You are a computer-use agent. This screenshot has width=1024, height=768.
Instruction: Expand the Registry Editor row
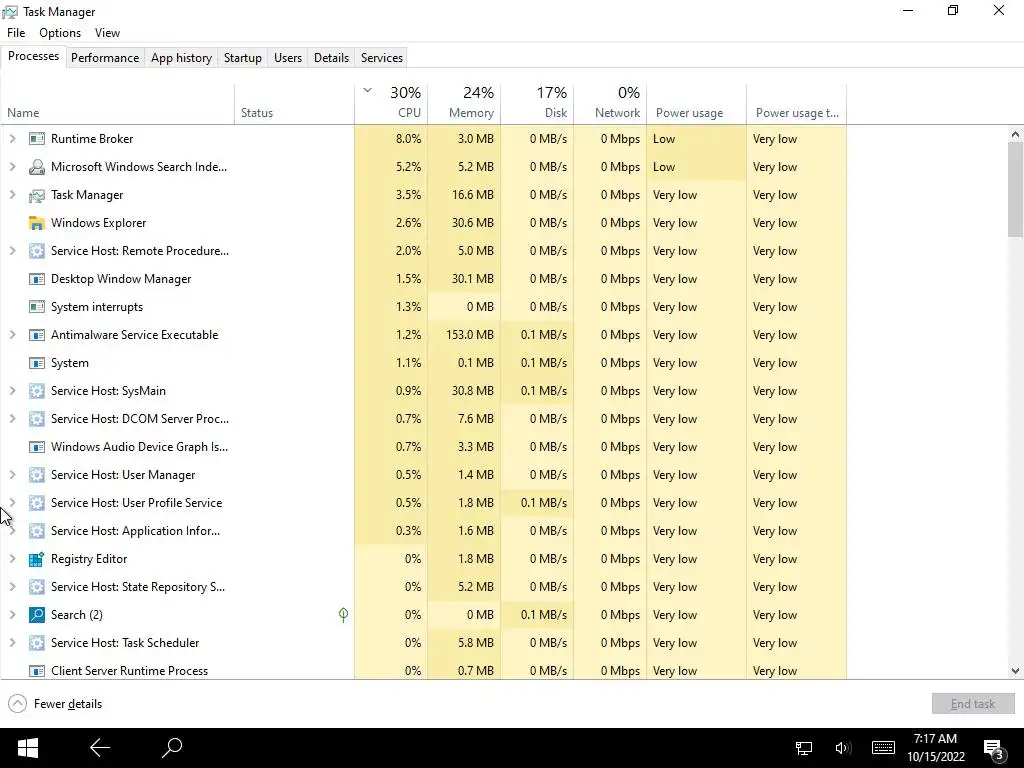point(12,559)
